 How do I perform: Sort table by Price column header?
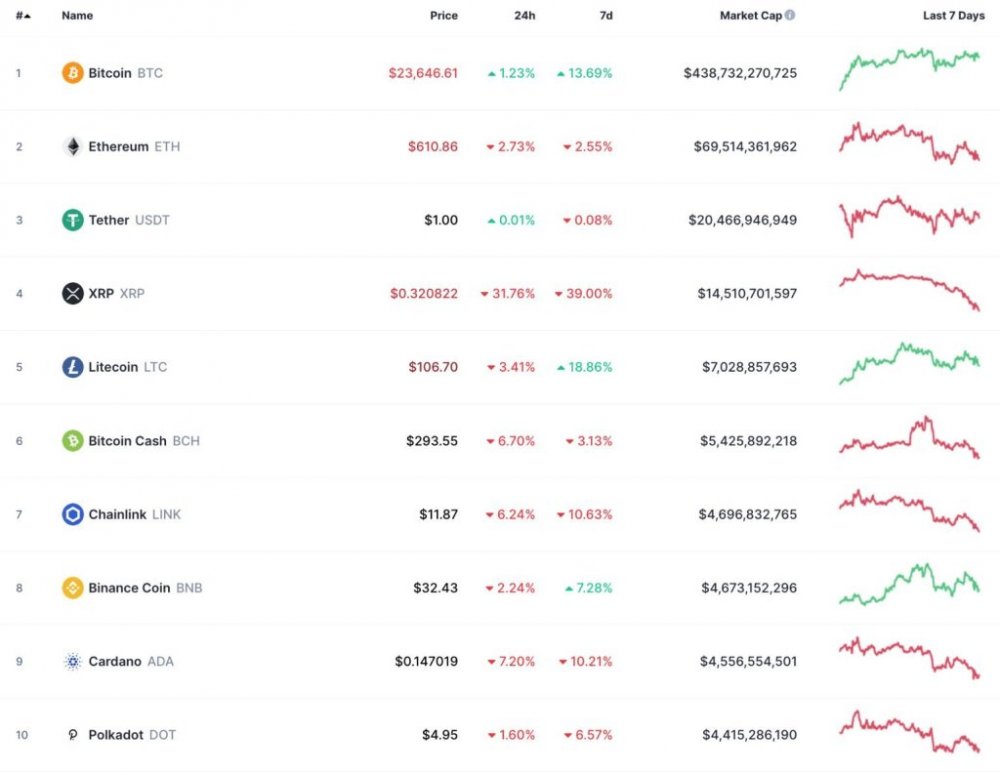tap(443, 16)
